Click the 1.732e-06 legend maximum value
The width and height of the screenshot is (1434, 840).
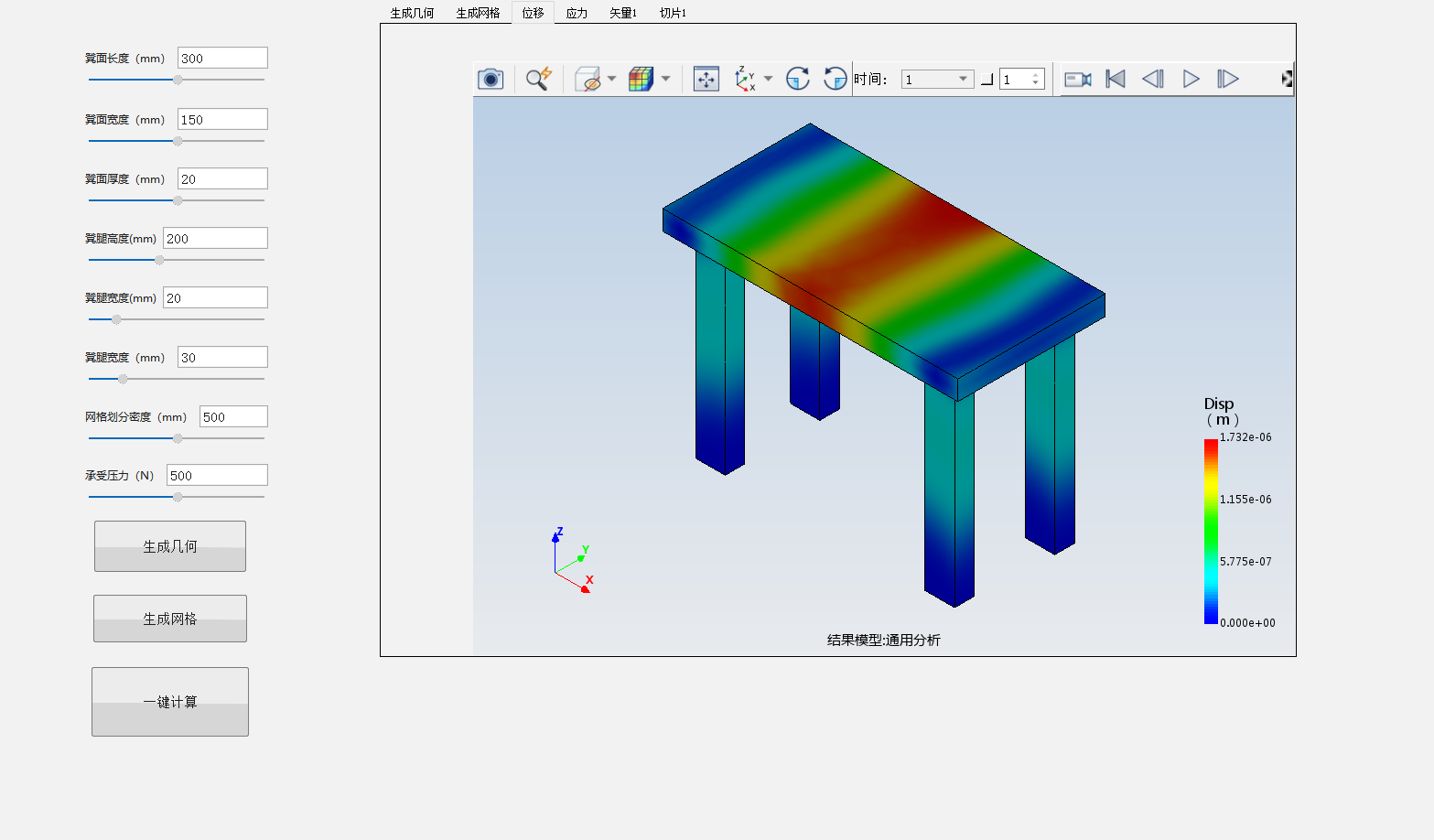tap(1245, 437)
